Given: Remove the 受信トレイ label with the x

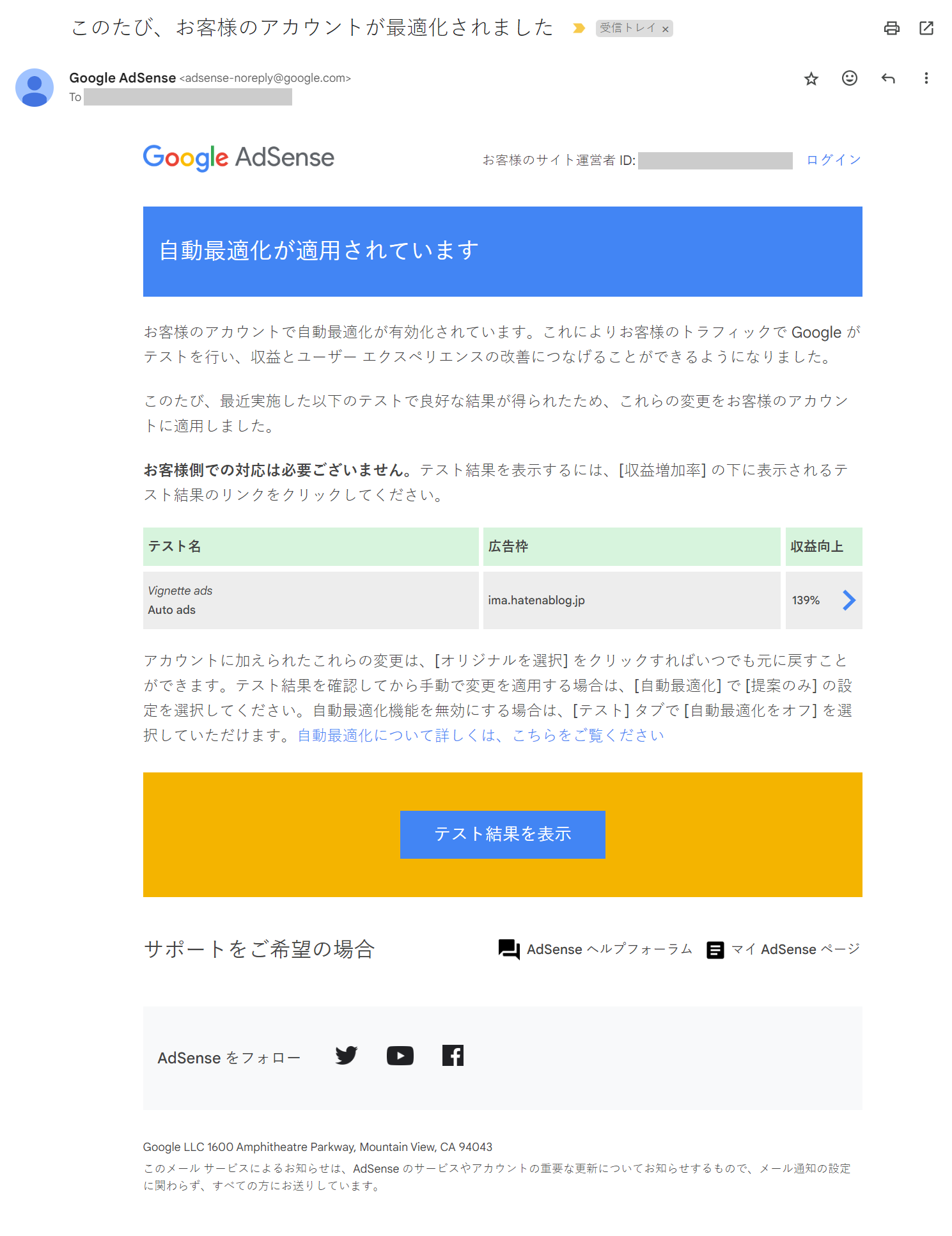Looking at the screenshot, I should [665, 29].
